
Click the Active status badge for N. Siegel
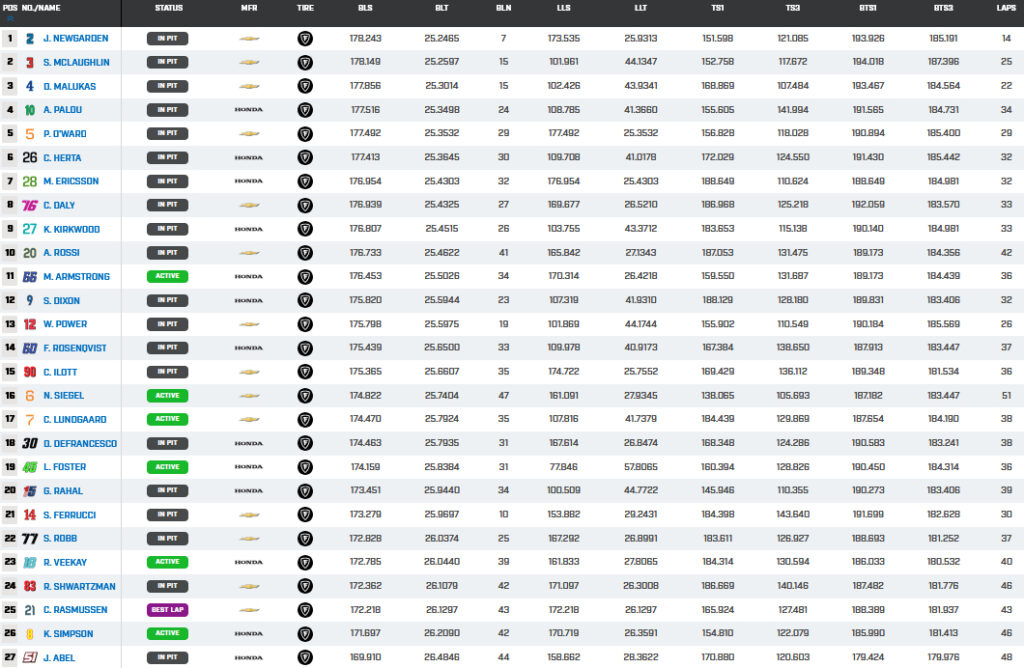coord(167,396)
